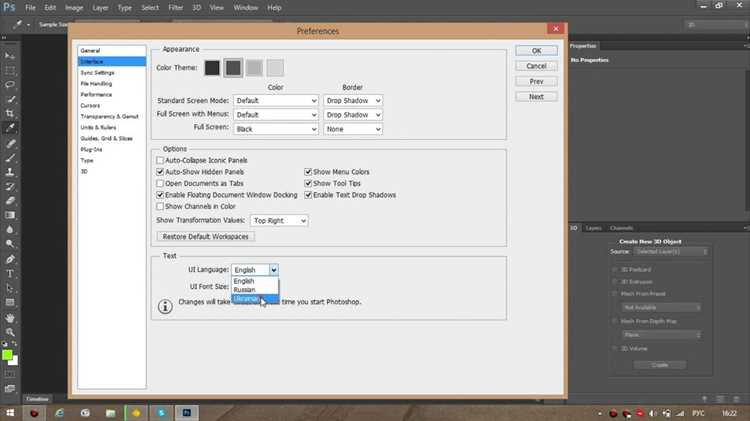This screenshot has height=421, width=750.
Task: Open Standard Screen Mode color dropdown
Action: point(276,100)
